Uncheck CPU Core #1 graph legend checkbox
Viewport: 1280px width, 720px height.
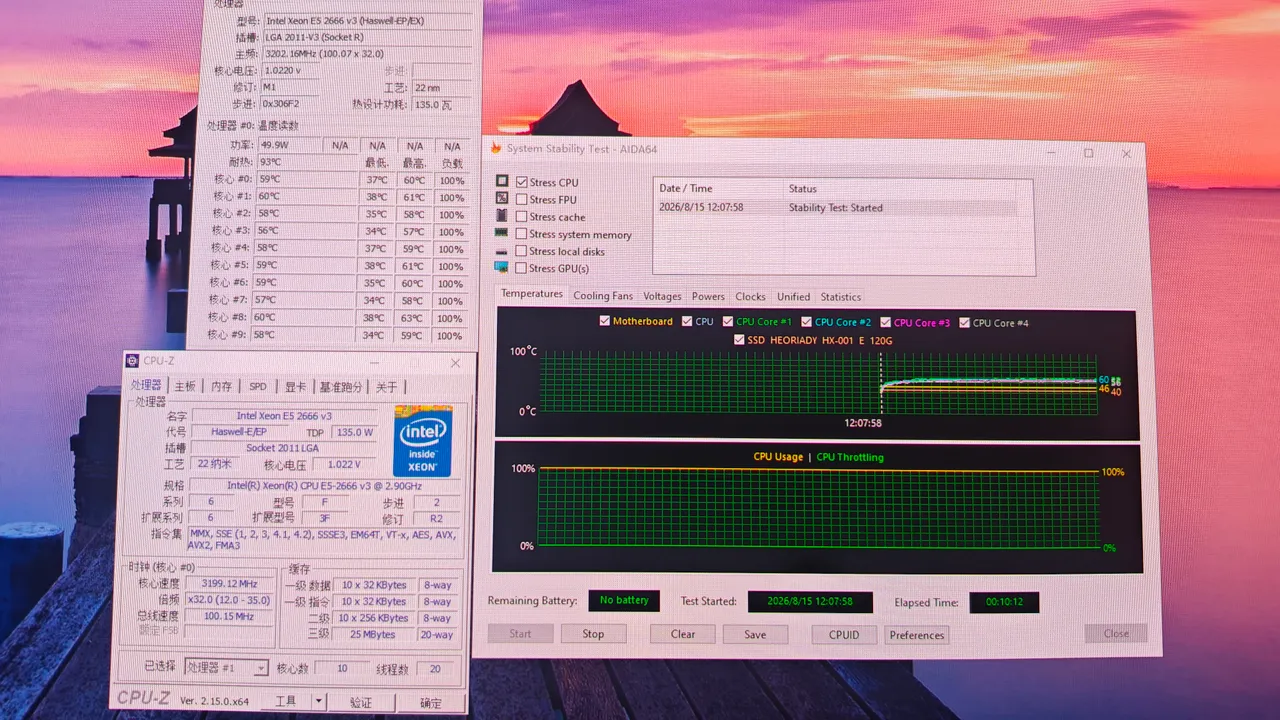click(727, 322)
